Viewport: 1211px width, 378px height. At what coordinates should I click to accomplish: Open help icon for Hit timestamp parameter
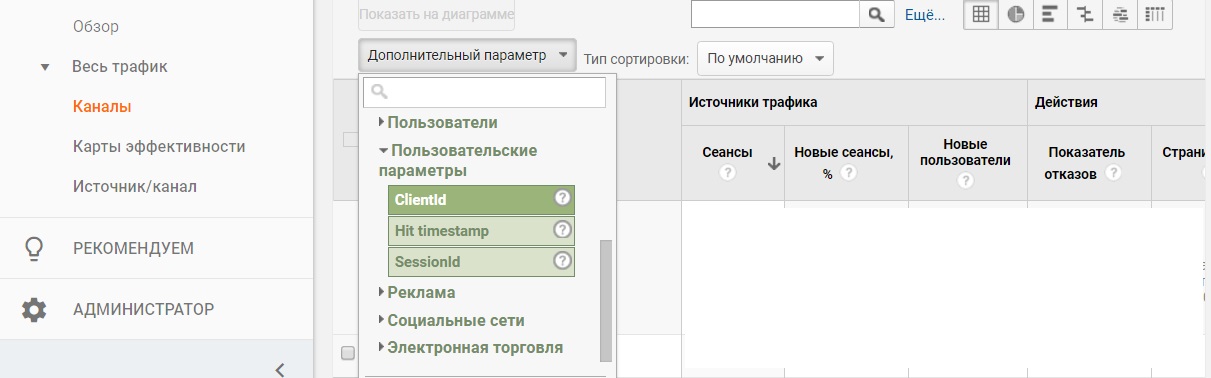point(563,230)
